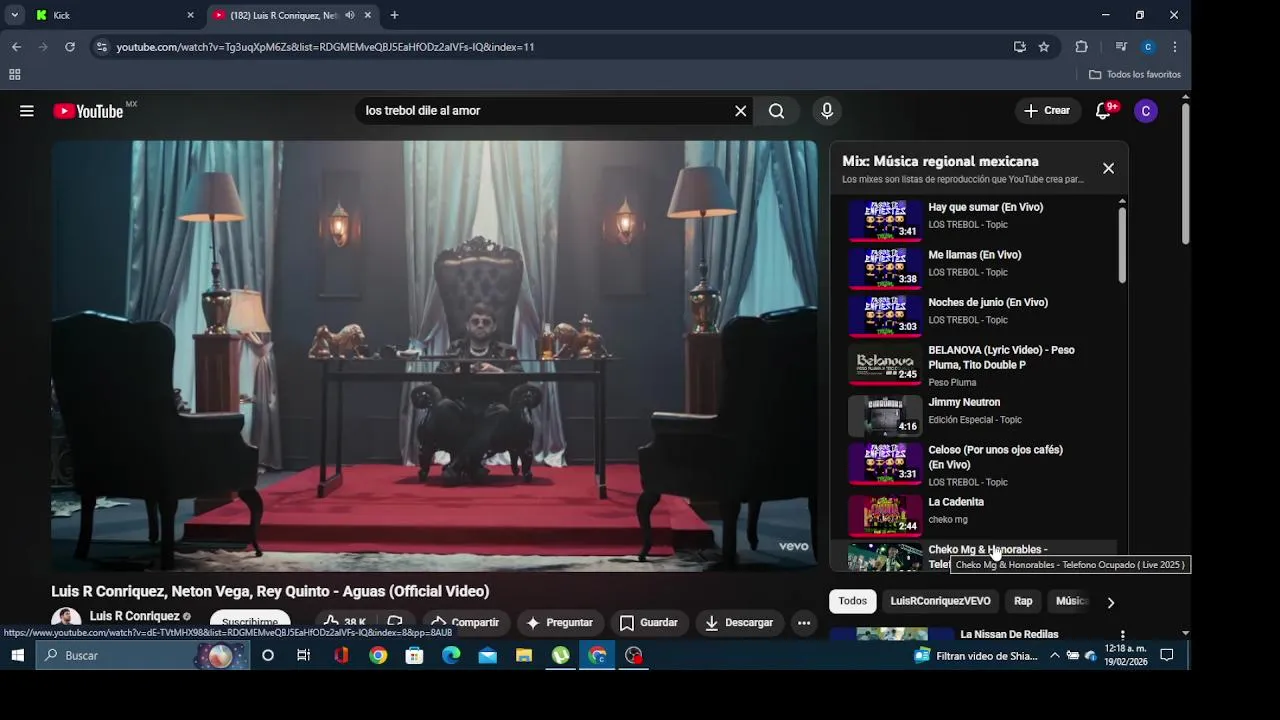This screenshot has height=720, width=1280.
Task: View site information icon in address bar
Action: (101, 46)
